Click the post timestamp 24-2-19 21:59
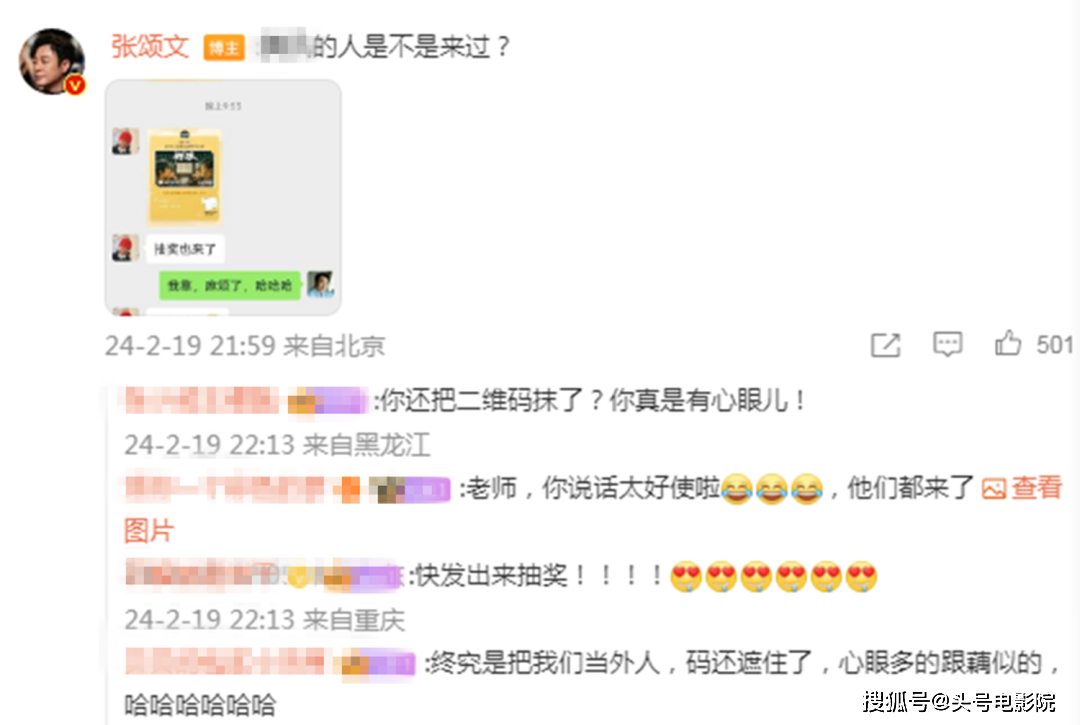Viewport: 1080px width, 725px height. coord(191,345)
